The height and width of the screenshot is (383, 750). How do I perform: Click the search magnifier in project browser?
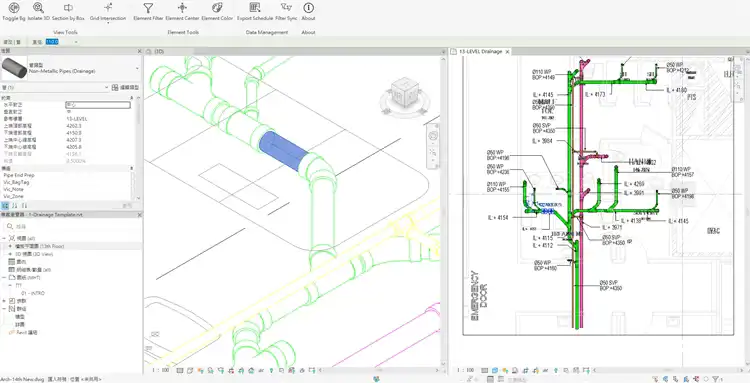coord(10,226)
